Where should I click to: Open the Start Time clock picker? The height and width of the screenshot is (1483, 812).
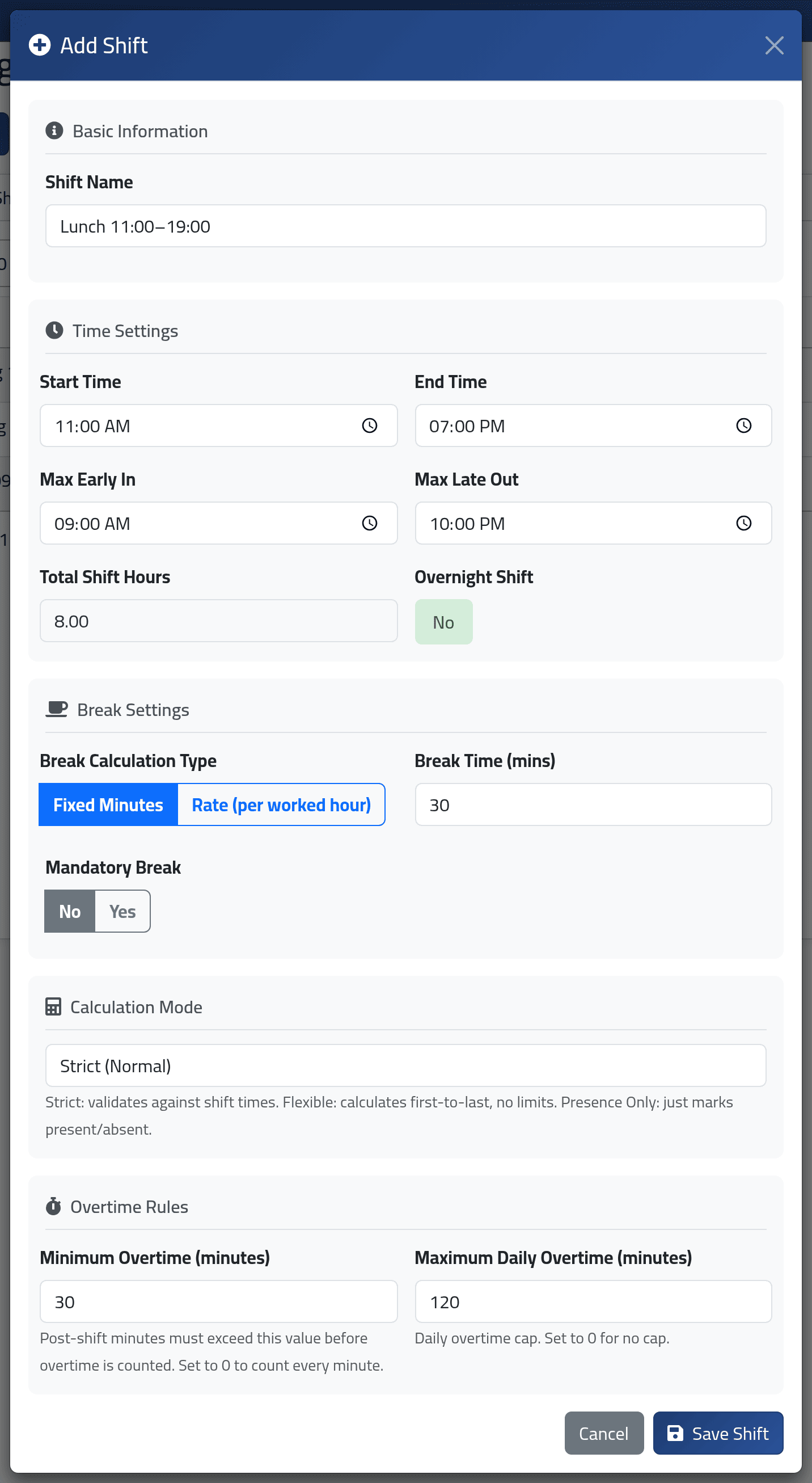pos(370,425)
